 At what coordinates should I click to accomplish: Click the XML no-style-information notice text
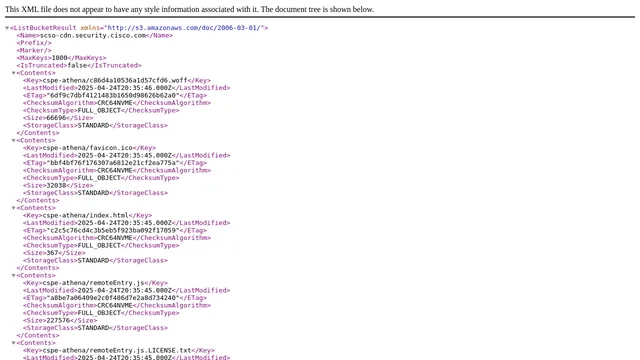189,9
